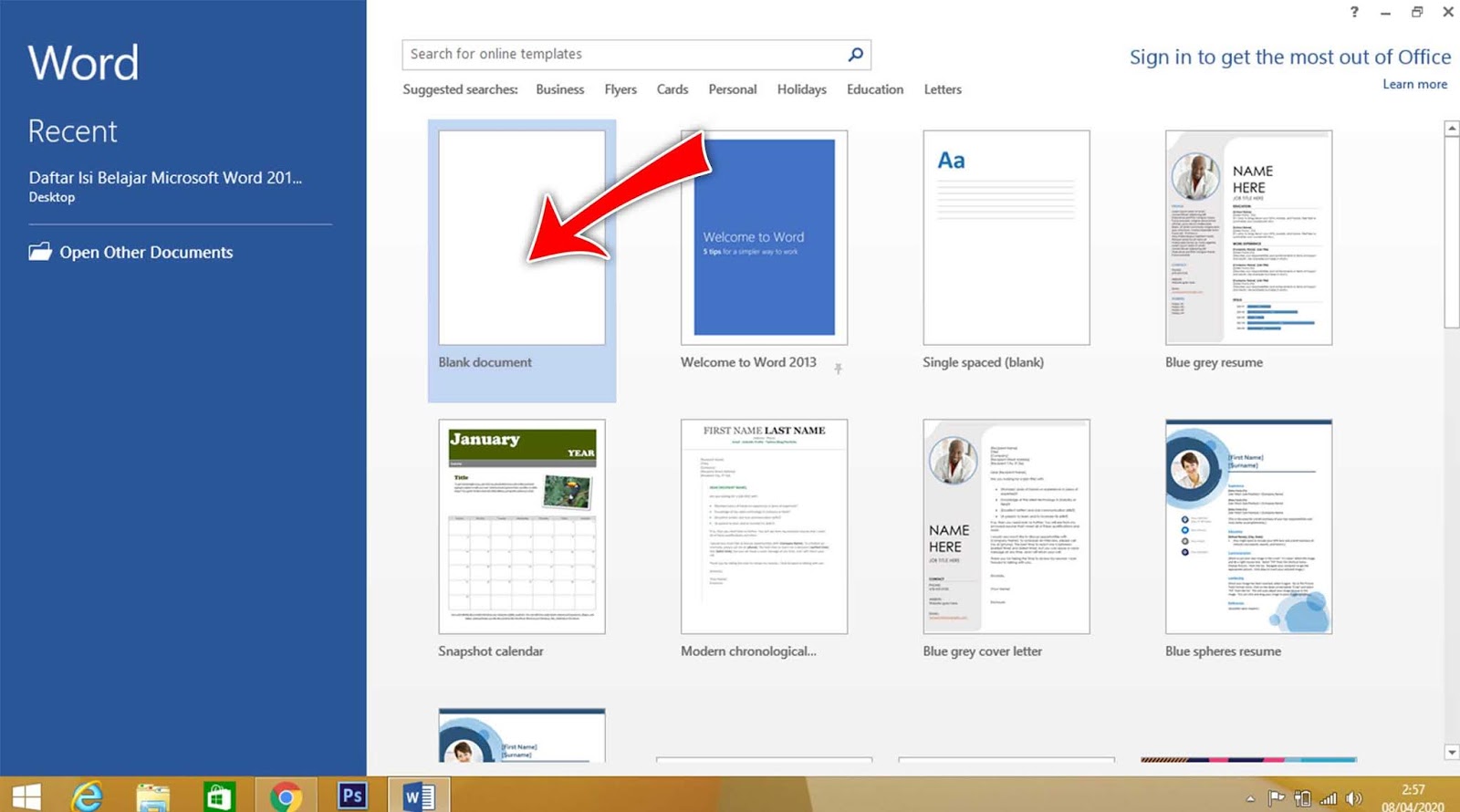Open the Action Center flag icon
The height and width of the screenshot is (812, 1460).
(x=1277, y=799)
